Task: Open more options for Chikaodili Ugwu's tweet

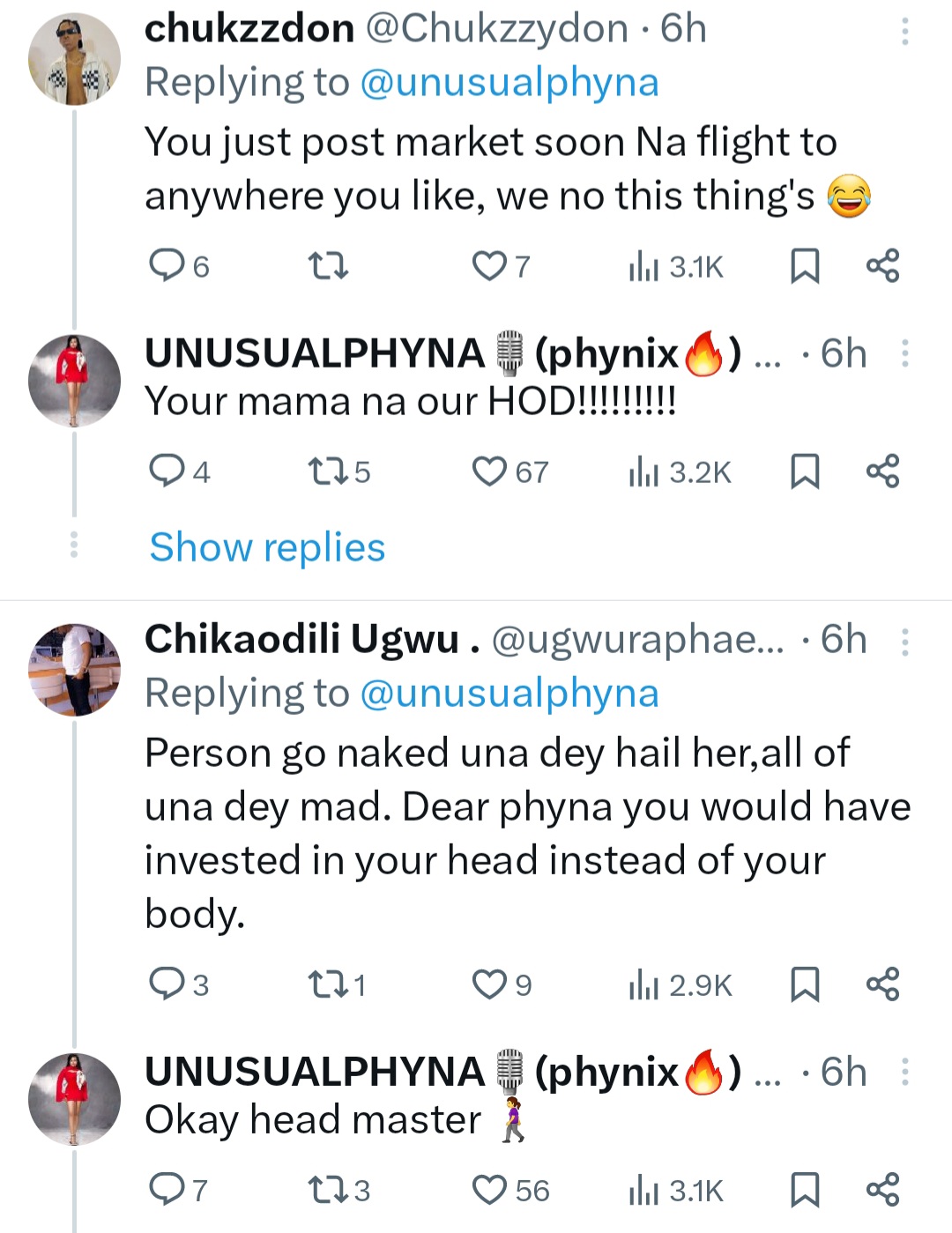Action: (x=904, y=642)
